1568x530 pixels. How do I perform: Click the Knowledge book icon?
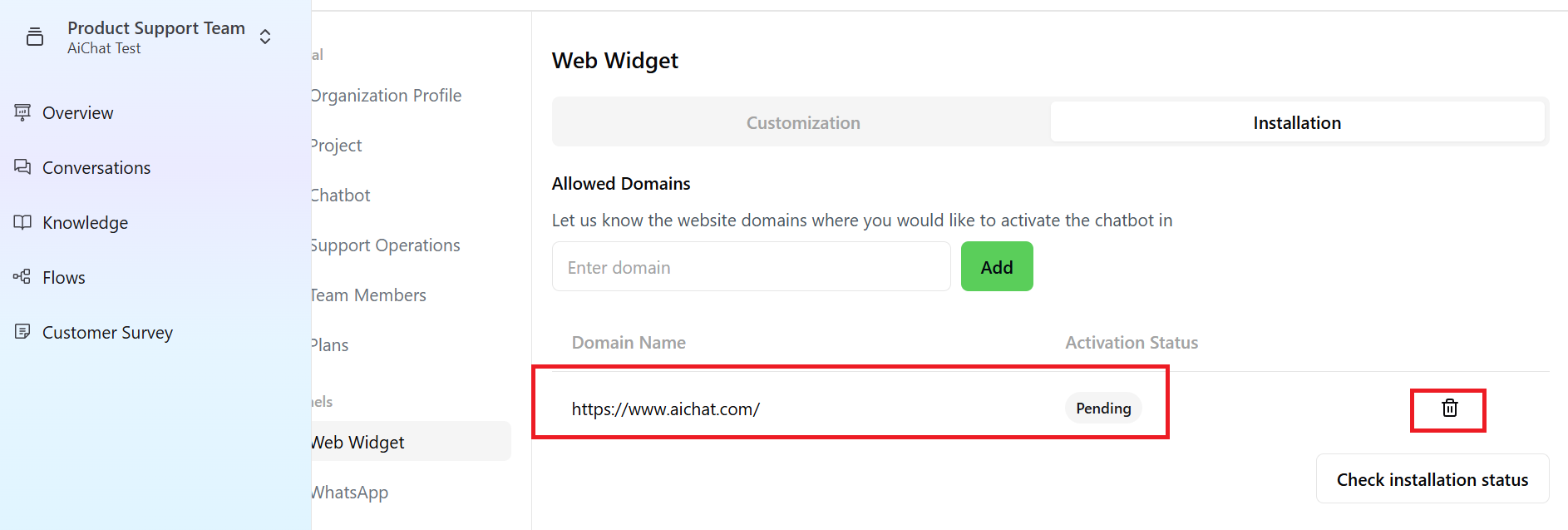(x=22, y=222)
